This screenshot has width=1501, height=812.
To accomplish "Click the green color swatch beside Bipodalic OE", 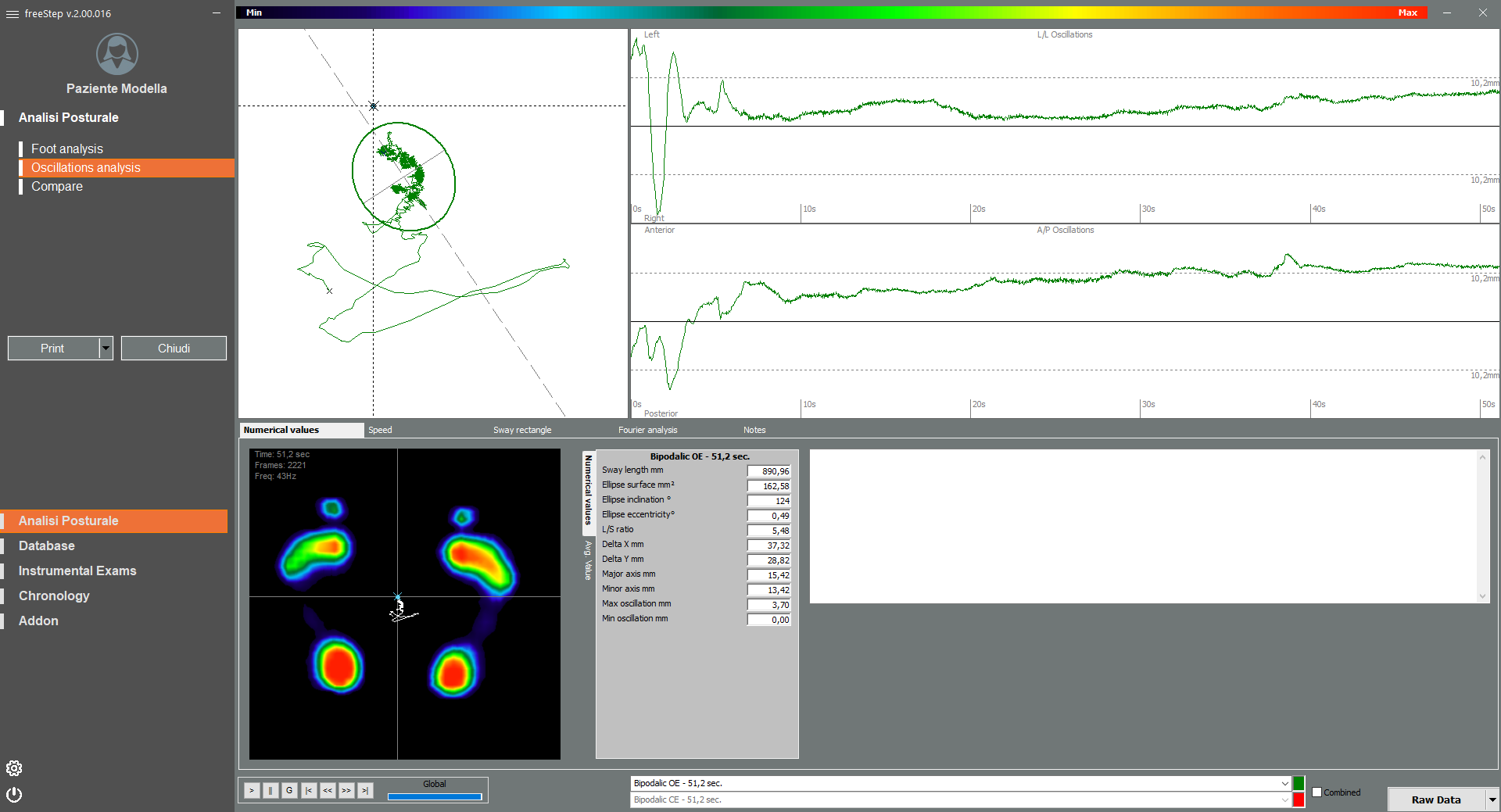I will click(x=1299, y=783).
